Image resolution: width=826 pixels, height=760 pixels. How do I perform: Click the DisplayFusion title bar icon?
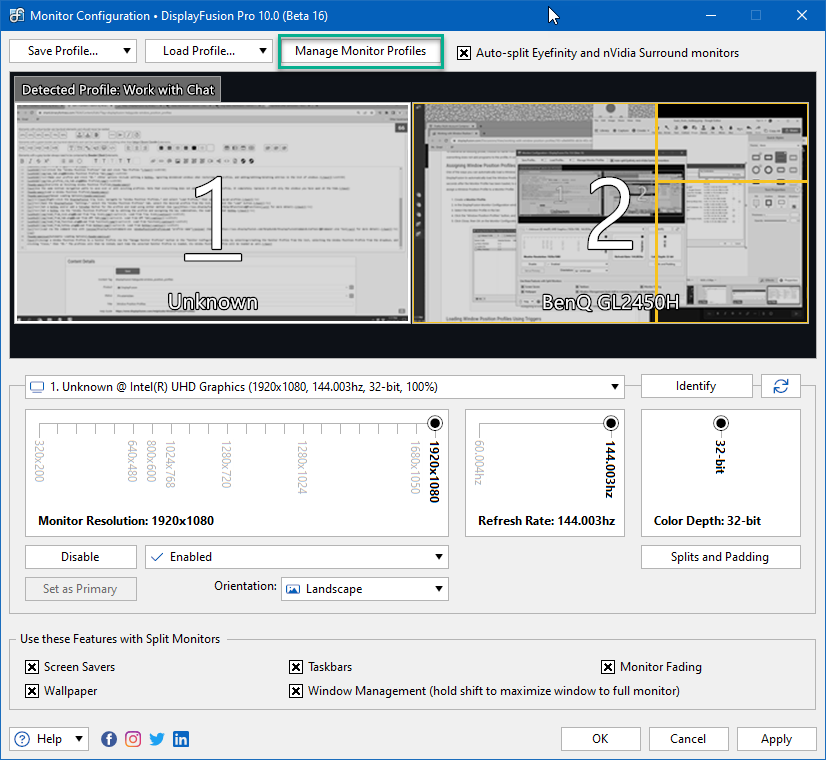(16, 15)
